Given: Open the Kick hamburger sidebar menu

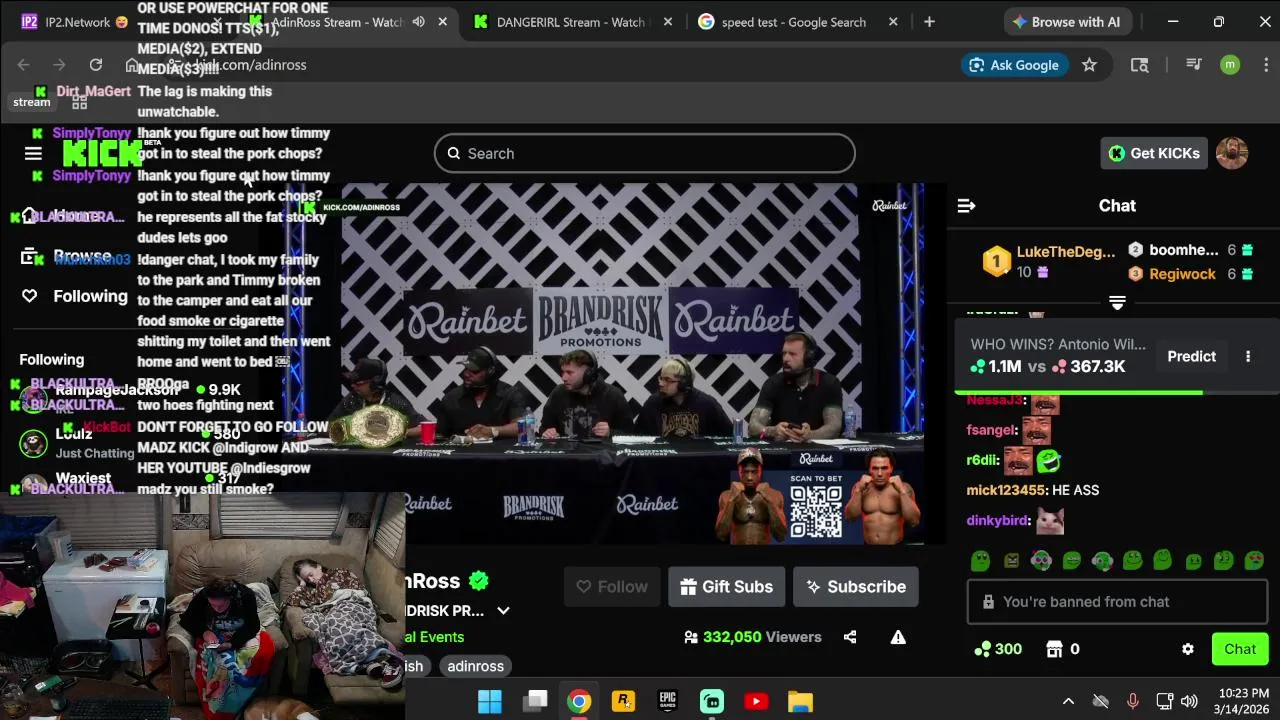Looking at the screenshot, I should click(33, 153).
